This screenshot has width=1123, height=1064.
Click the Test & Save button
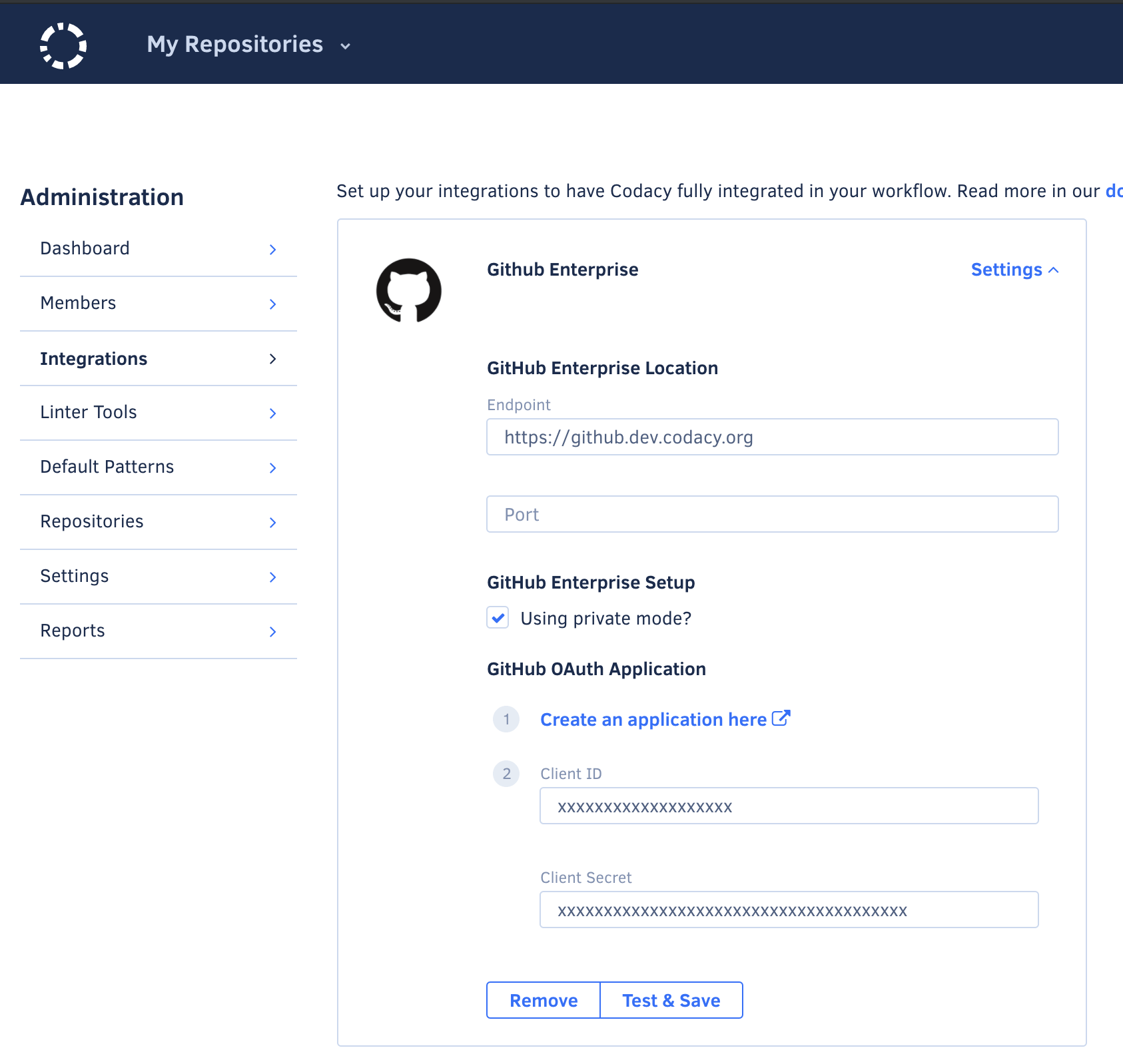[671, 1000]
